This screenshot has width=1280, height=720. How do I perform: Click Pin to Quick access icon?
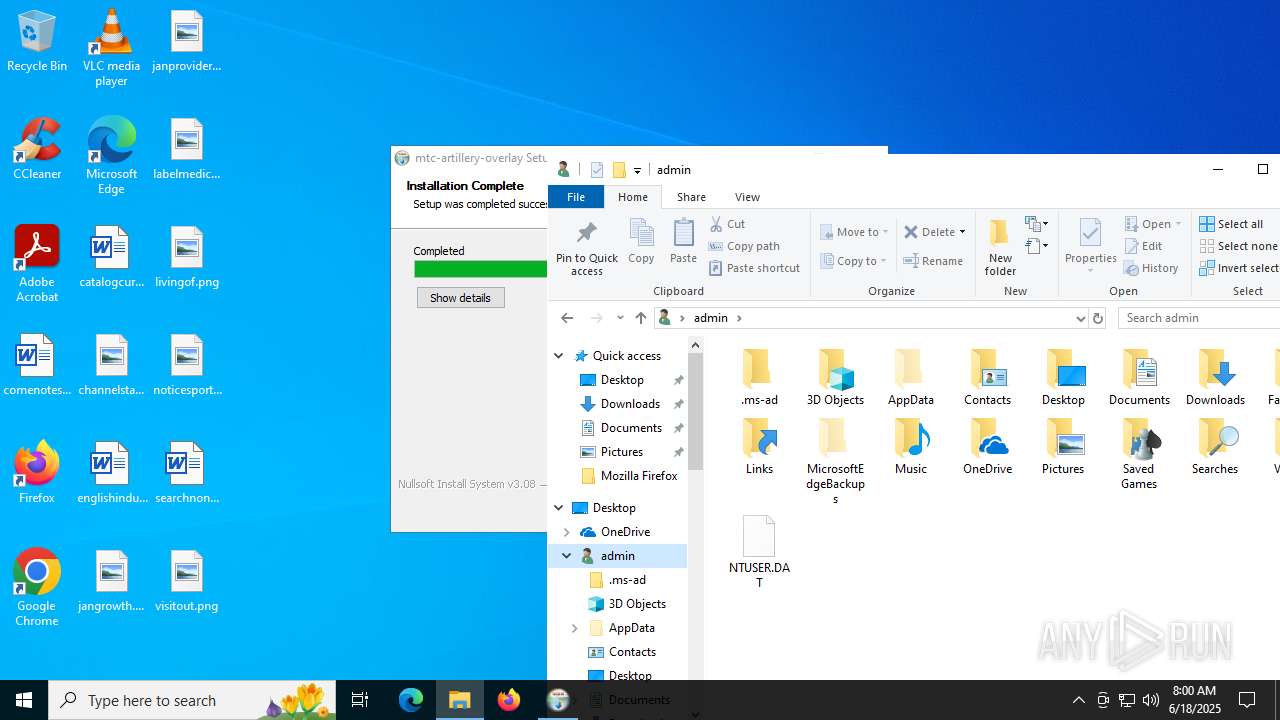coord(586,247)
